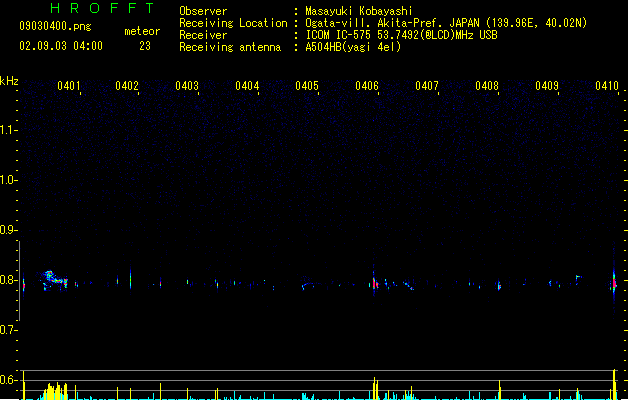Click the meteor count value 23
The height and width of the screenshot is (400, 629).
145,46
